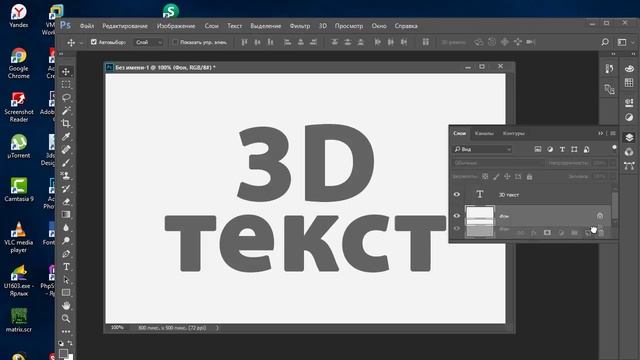Open the search icon in options bar

pyautogui.click(x=605, y=42)
